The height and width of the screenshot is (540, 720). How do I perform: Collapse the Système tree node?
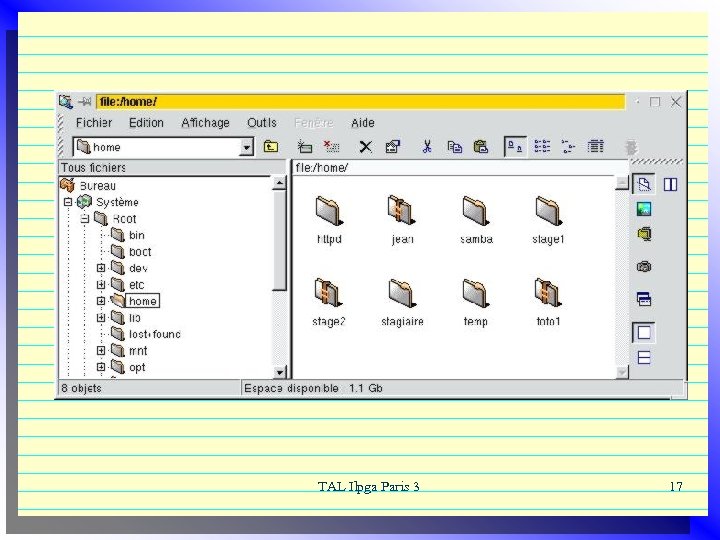tap(68, 202)
